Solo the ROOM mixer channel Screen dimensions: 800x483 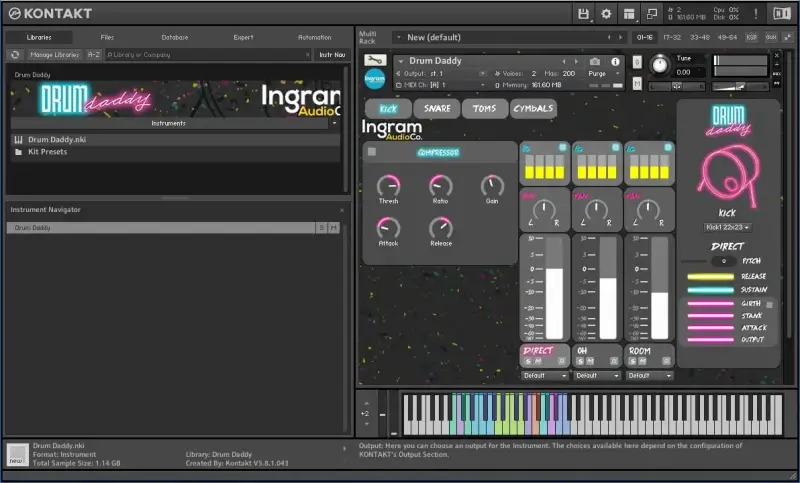tap(633, 361)
